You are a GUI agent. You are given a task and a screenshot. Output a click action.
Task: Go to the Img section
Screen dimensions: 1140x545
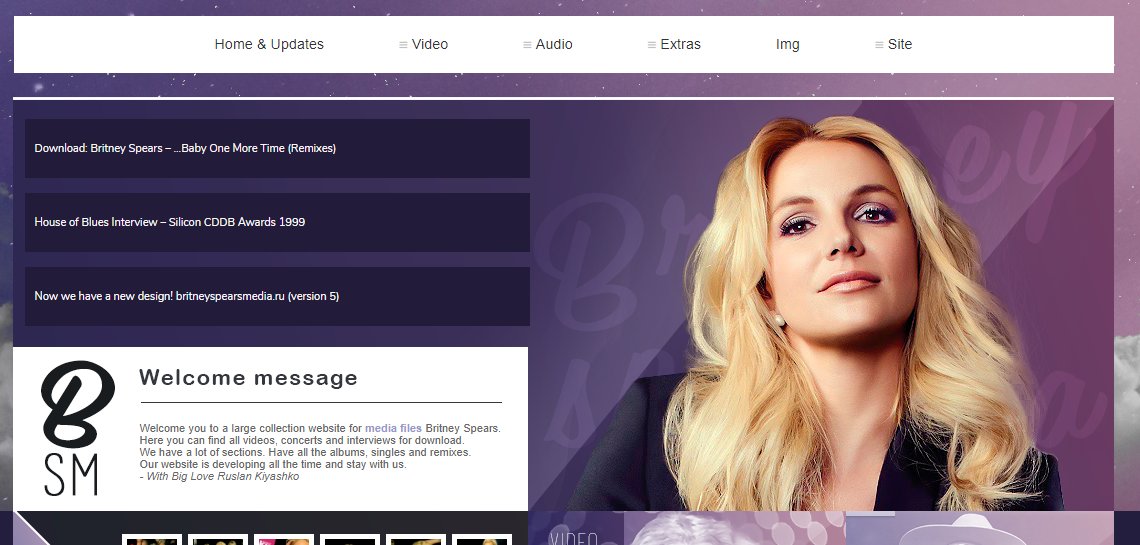787,44
